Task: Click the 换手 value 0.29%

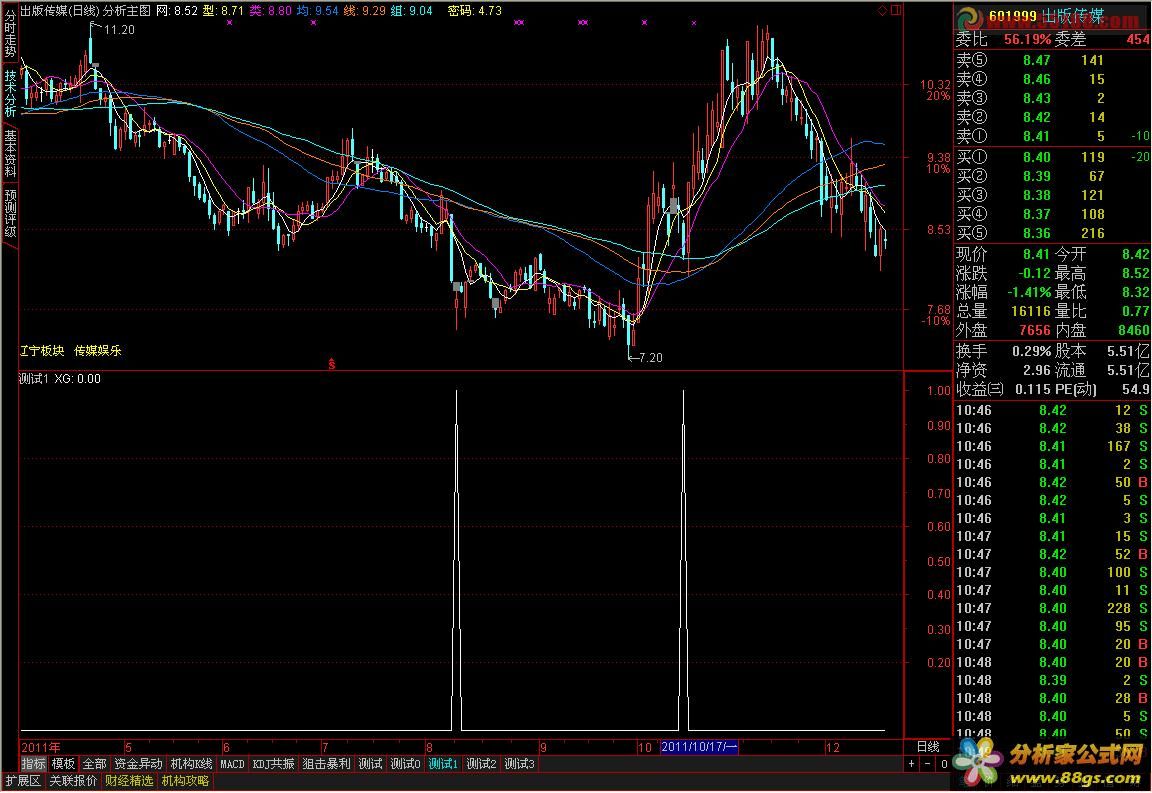Action: pyautogui.click(x=1031, y=351)
